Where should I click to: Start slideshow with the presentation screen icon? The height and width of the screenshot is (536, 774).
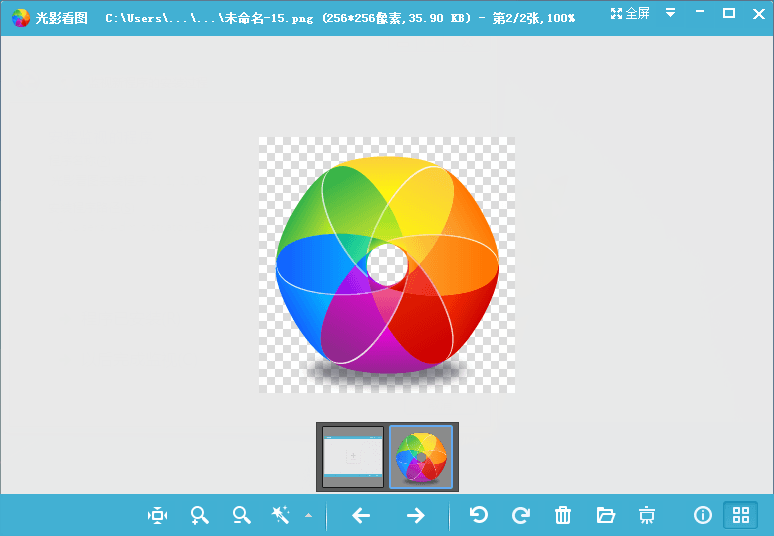click(647, 515)
